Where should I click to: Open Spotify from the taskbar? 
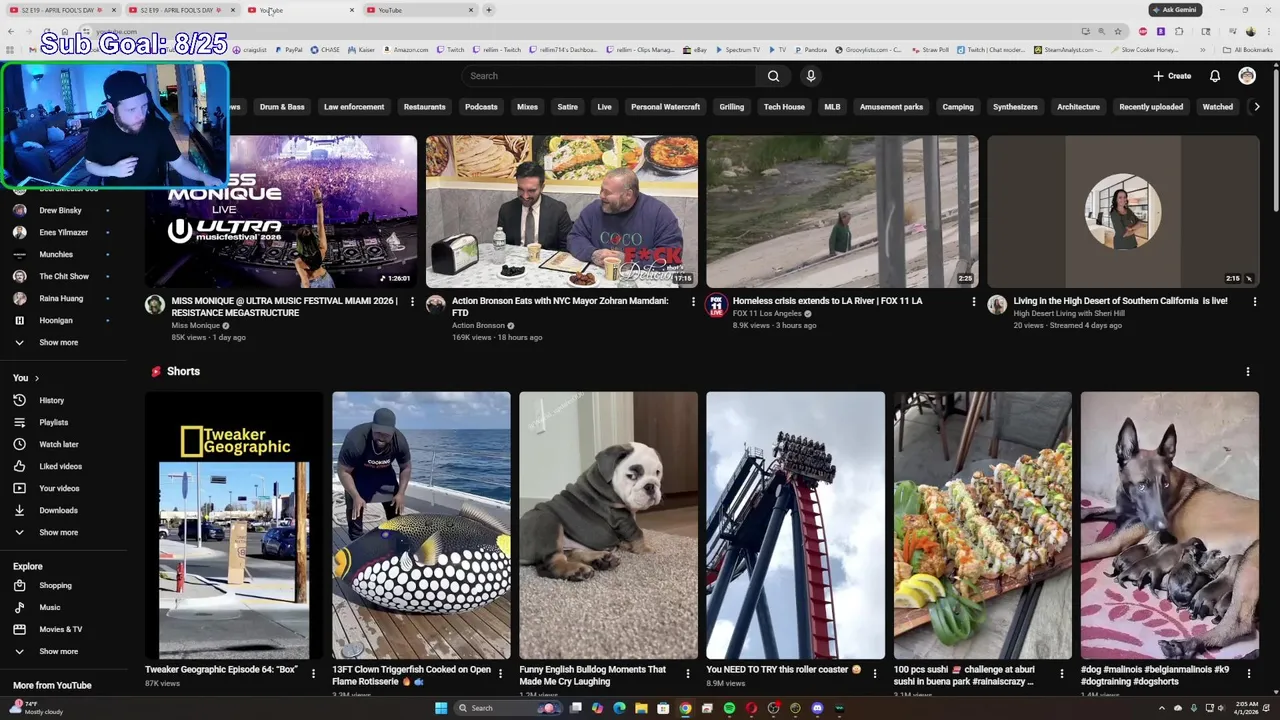coord(729,708)
